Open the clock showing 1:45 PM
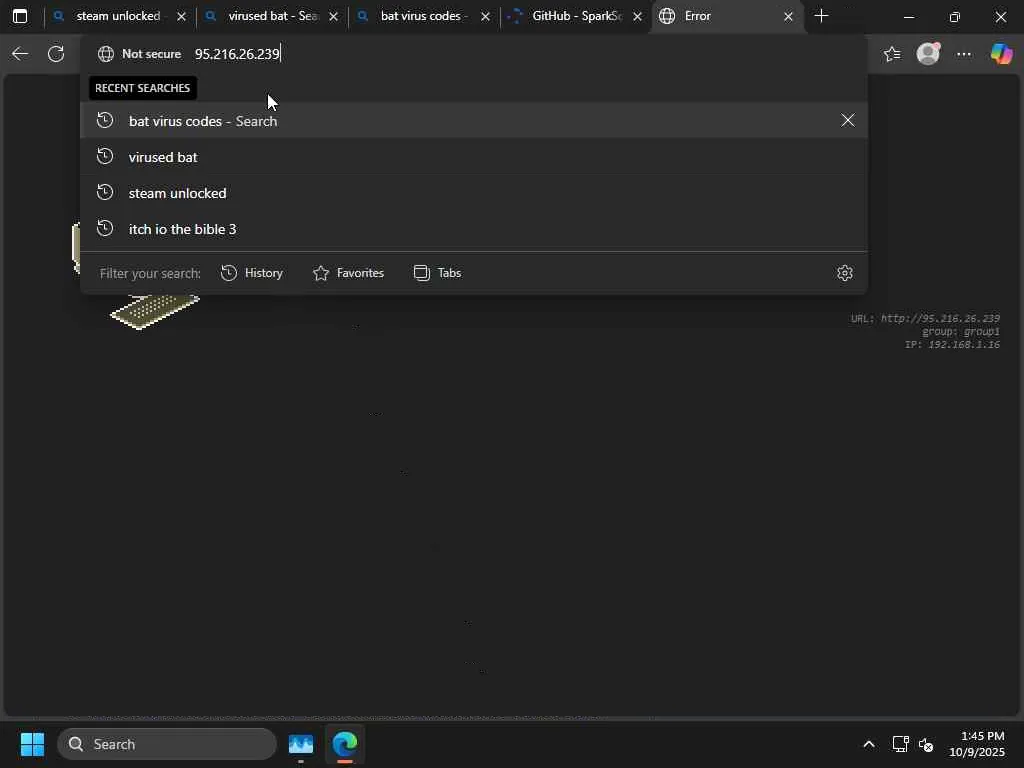The height and width of the screenshot is (768, 1024). coord(977,744)
